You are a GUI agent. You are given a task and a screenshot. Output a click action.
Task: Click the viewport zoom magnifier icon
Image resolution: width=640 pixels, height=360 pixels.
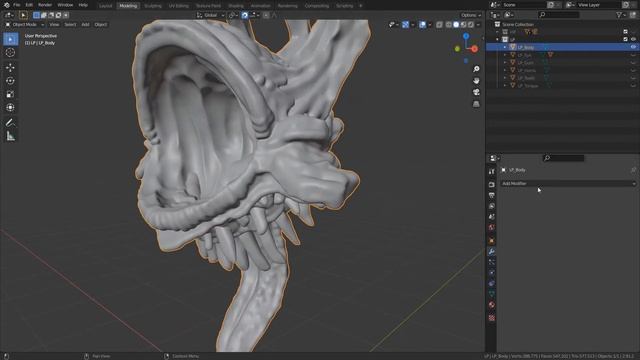click(x=476, y=69)
